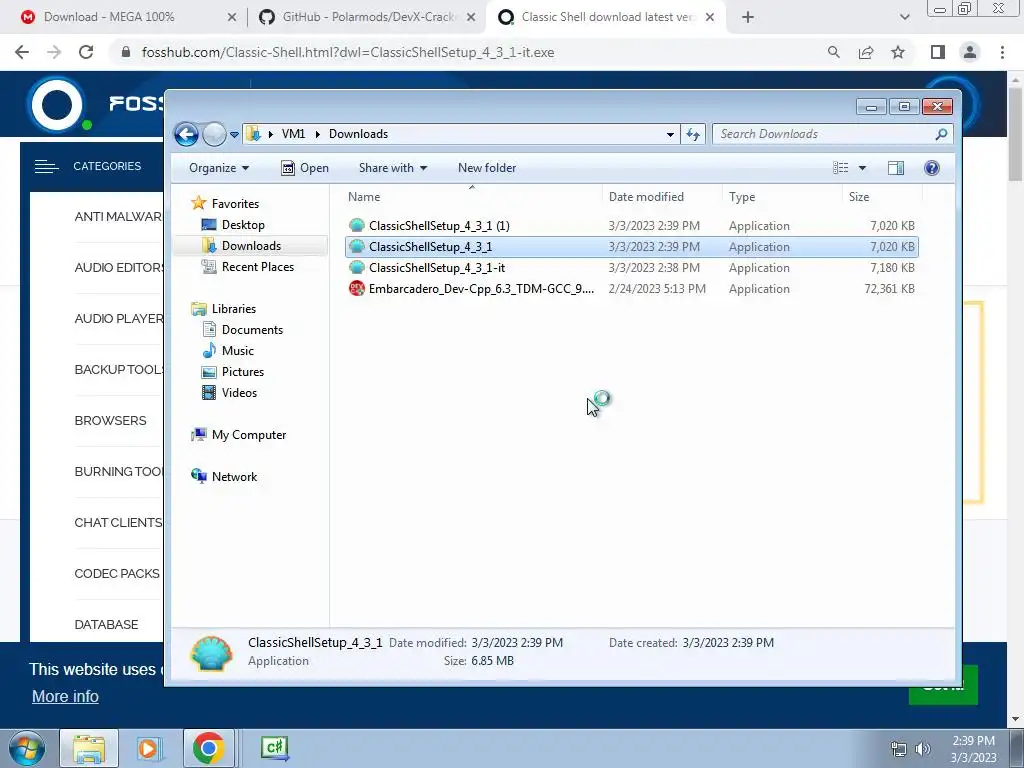Go back in Chrome
The image size is (1024, 768).
pos(22,52)
